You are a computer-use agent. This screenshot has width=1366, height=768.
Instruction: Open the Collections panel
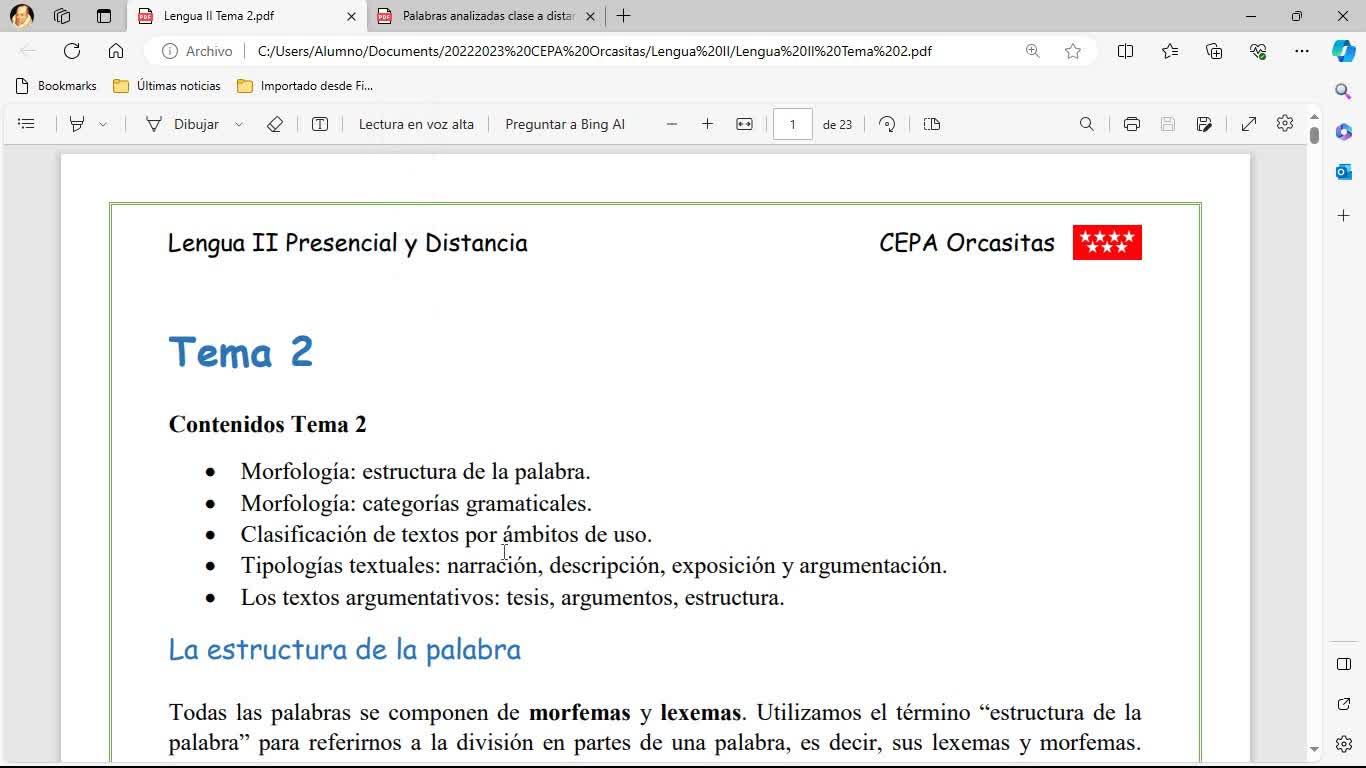1214,51
